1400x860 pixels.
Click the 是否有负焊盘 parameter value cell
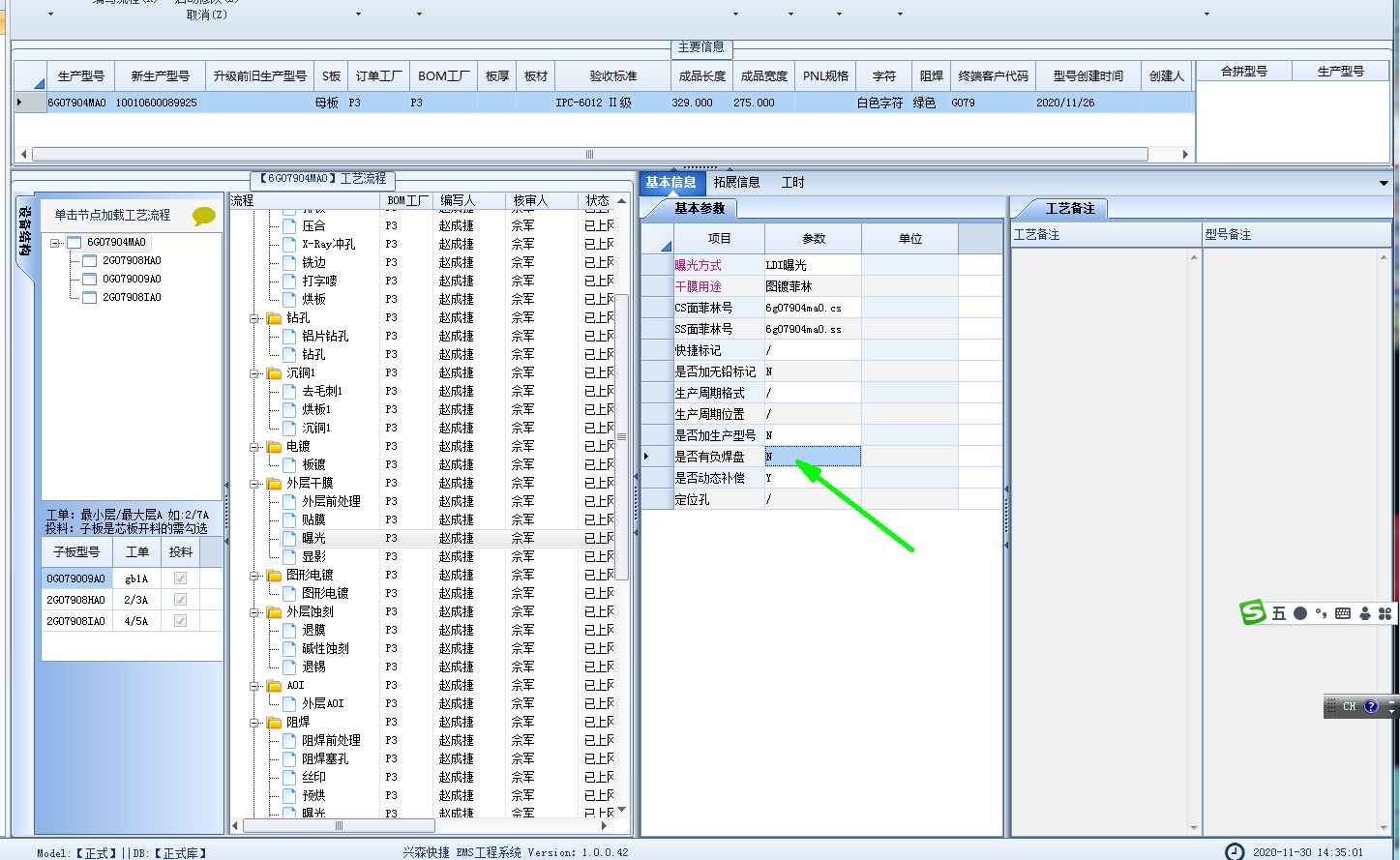click(x=813, y=457)
